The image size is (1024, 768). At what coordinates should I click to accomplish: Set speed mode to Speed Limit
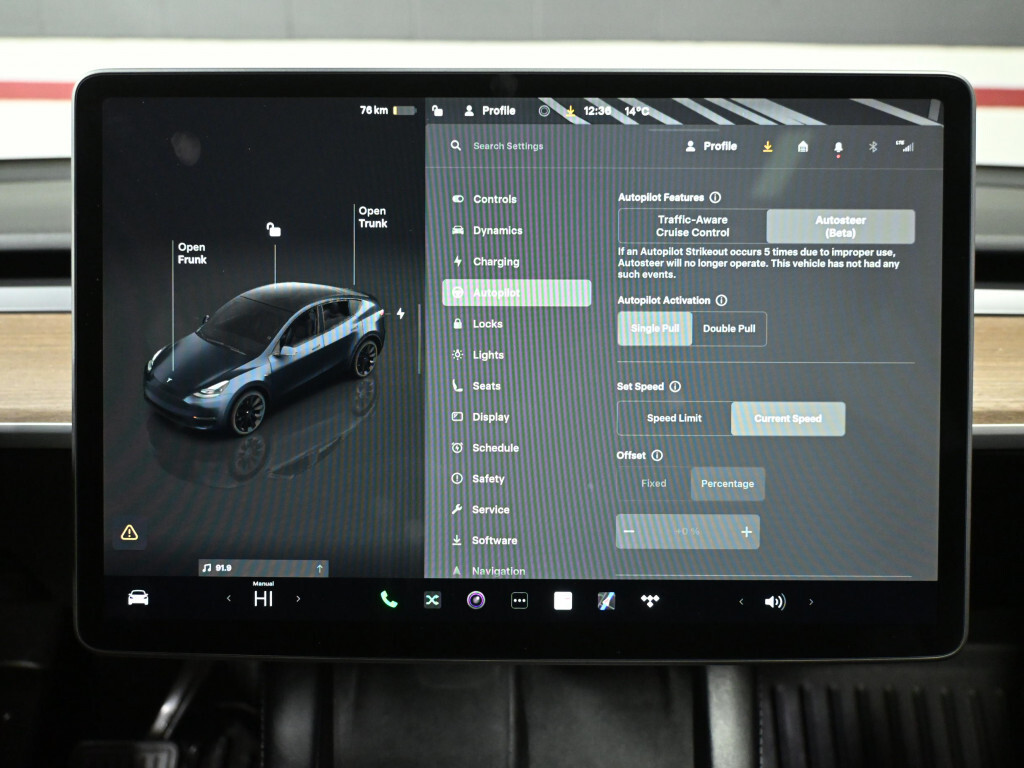pyautogui.click(x=674, y=419)
